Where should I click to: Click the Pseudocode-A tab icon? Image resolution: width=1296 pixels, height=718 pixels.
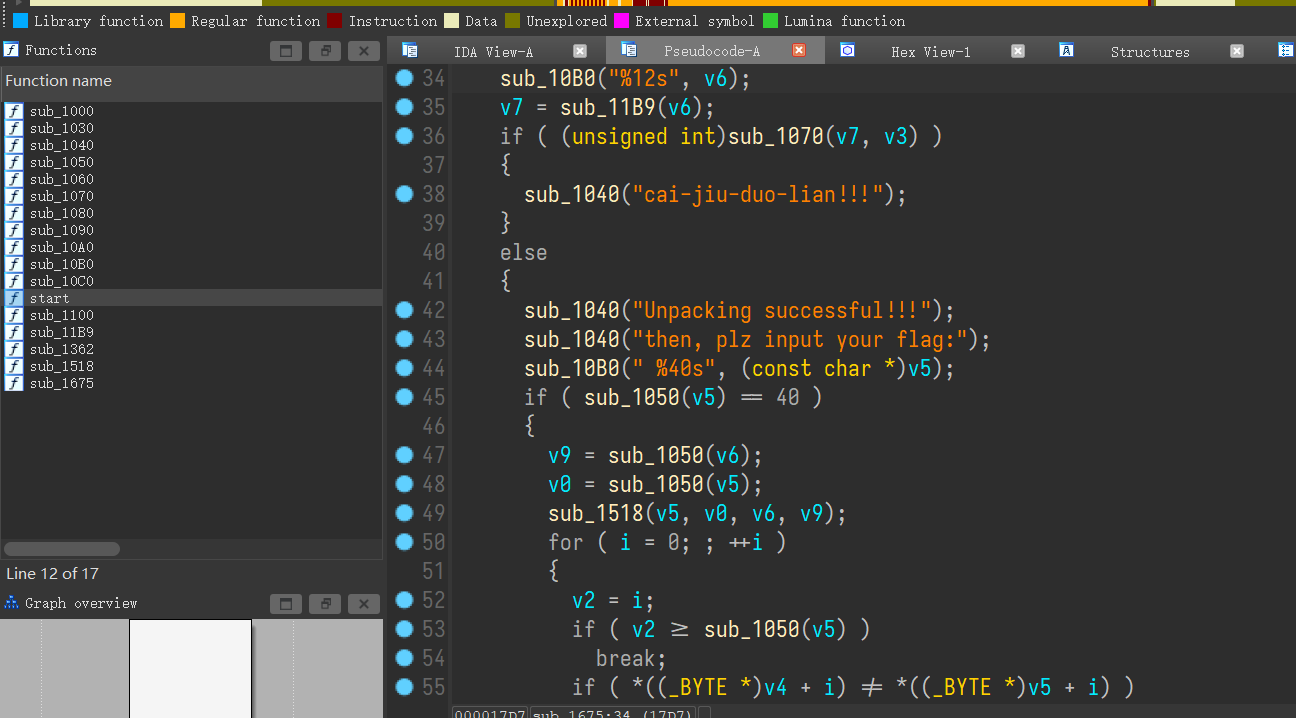click(x=629, y=50)
